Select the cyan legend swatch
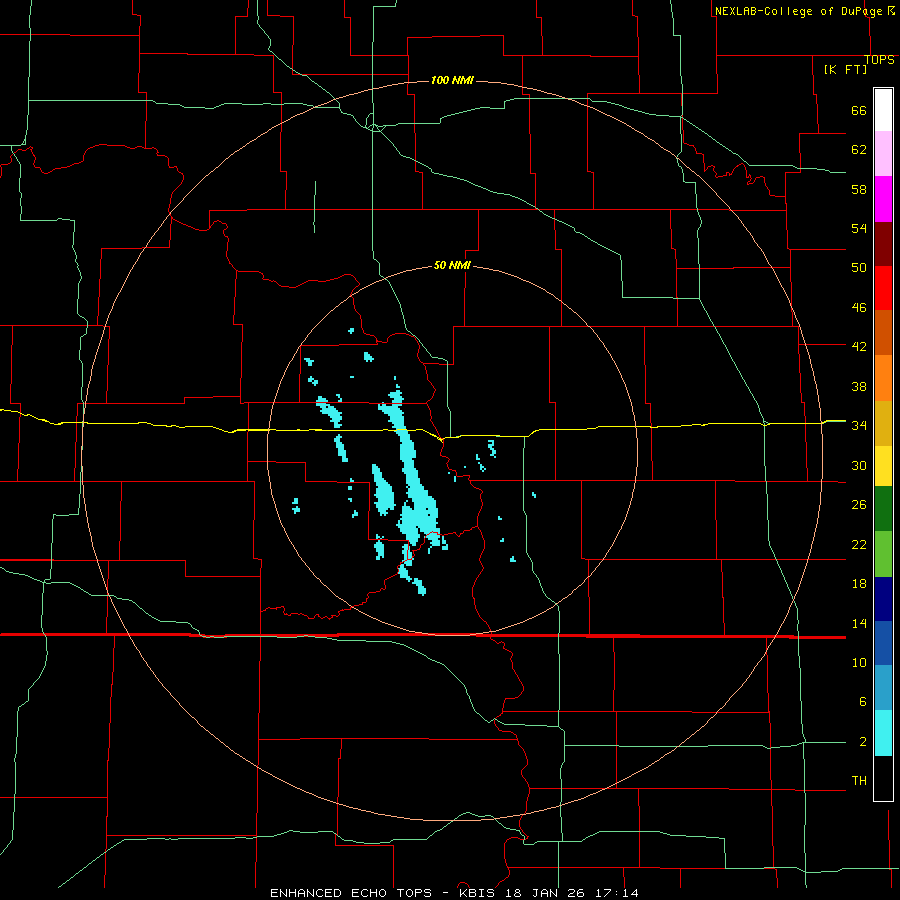Viewport: 900px width, 900px height. coord(883,733)
